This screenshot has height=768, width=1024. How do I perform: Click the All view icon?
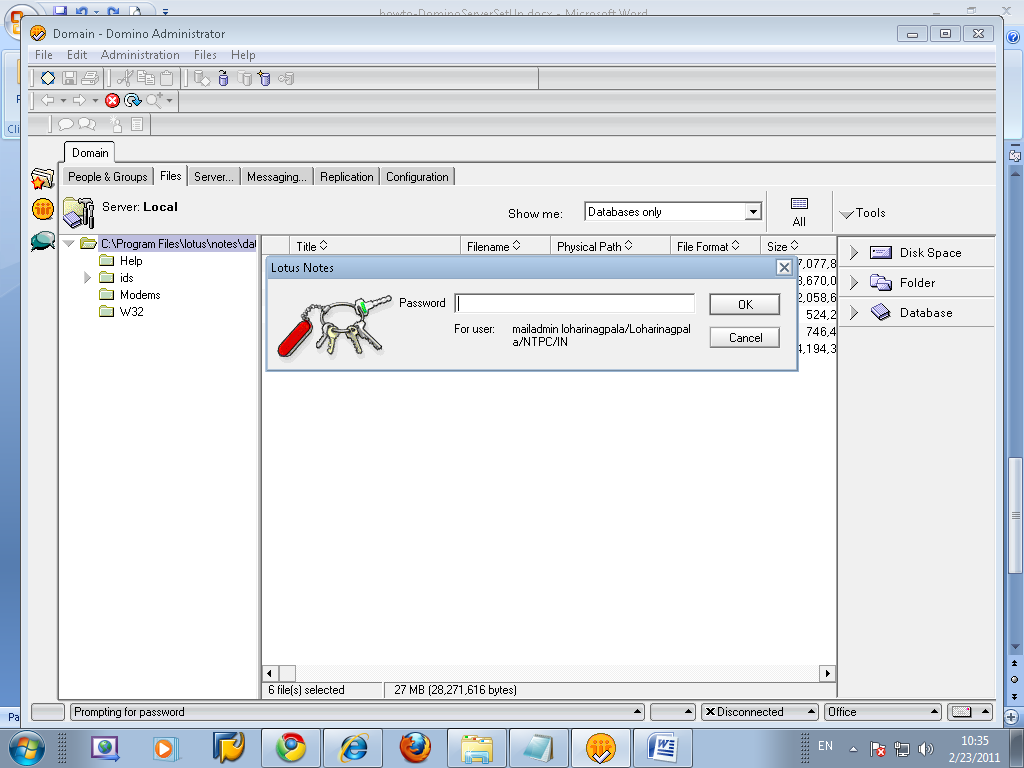point(799,212)
